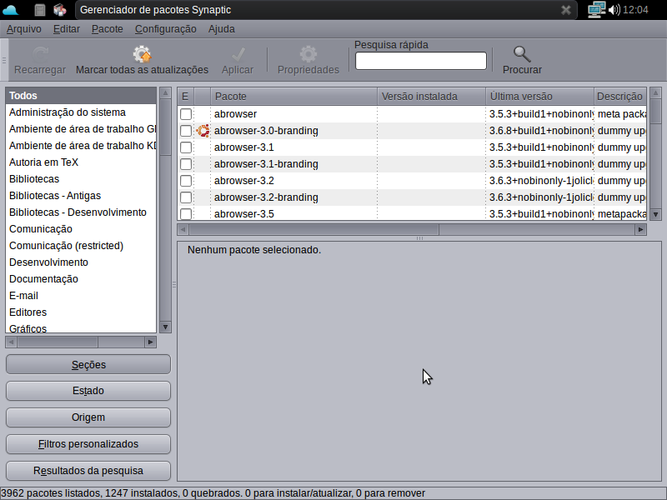Open the Ajuda menu

[x=222, y=29]
